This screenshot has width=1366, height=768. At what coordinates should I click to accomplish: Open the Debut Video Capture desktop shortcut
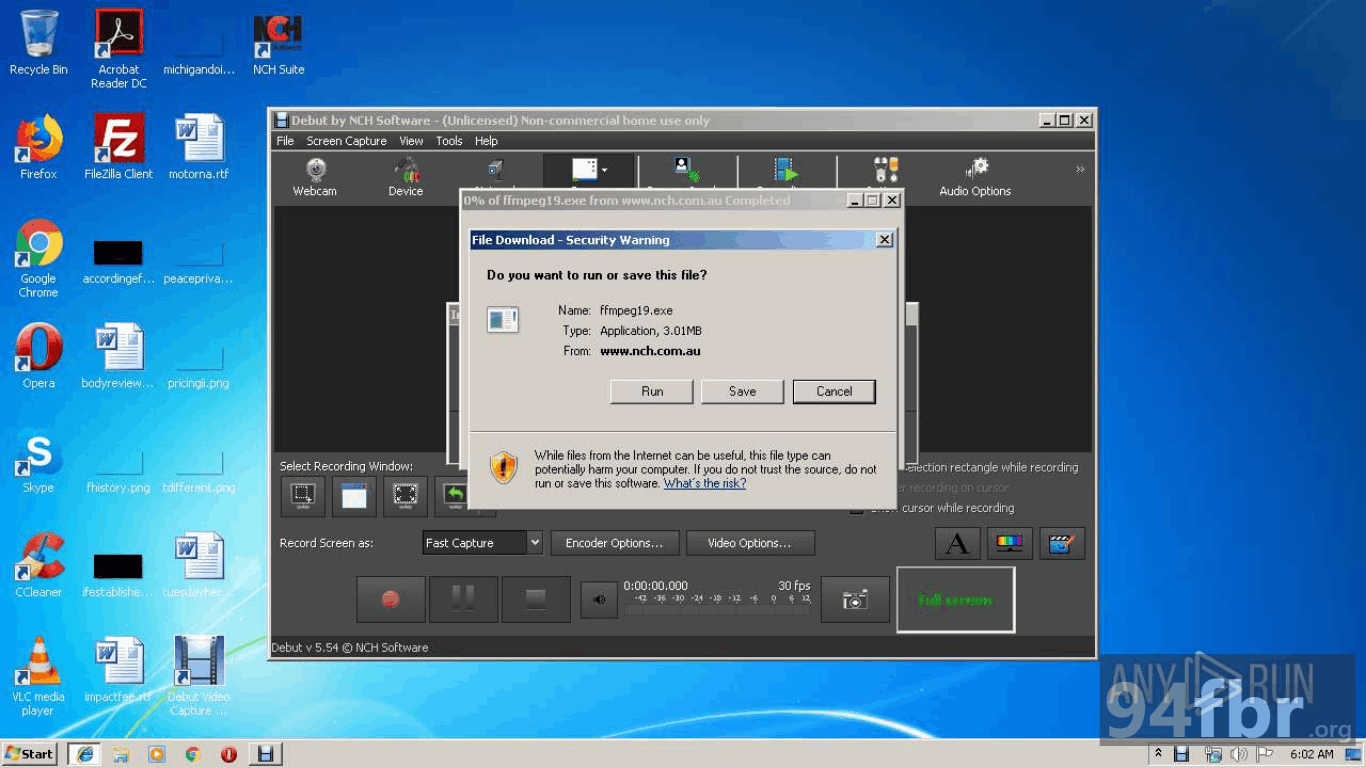[199, 676]
